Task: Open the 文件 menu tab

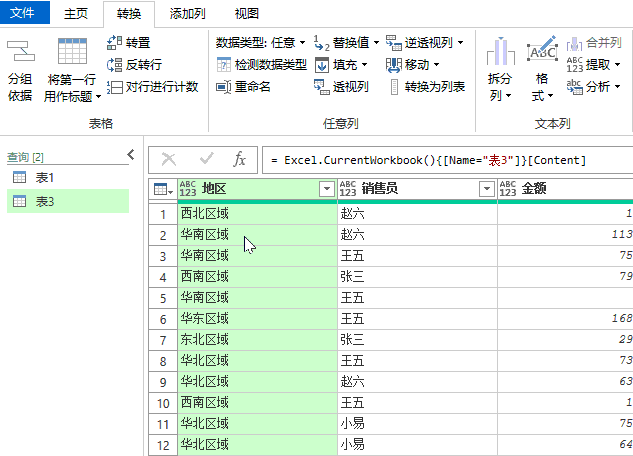Action: click(x=25, y=13)
